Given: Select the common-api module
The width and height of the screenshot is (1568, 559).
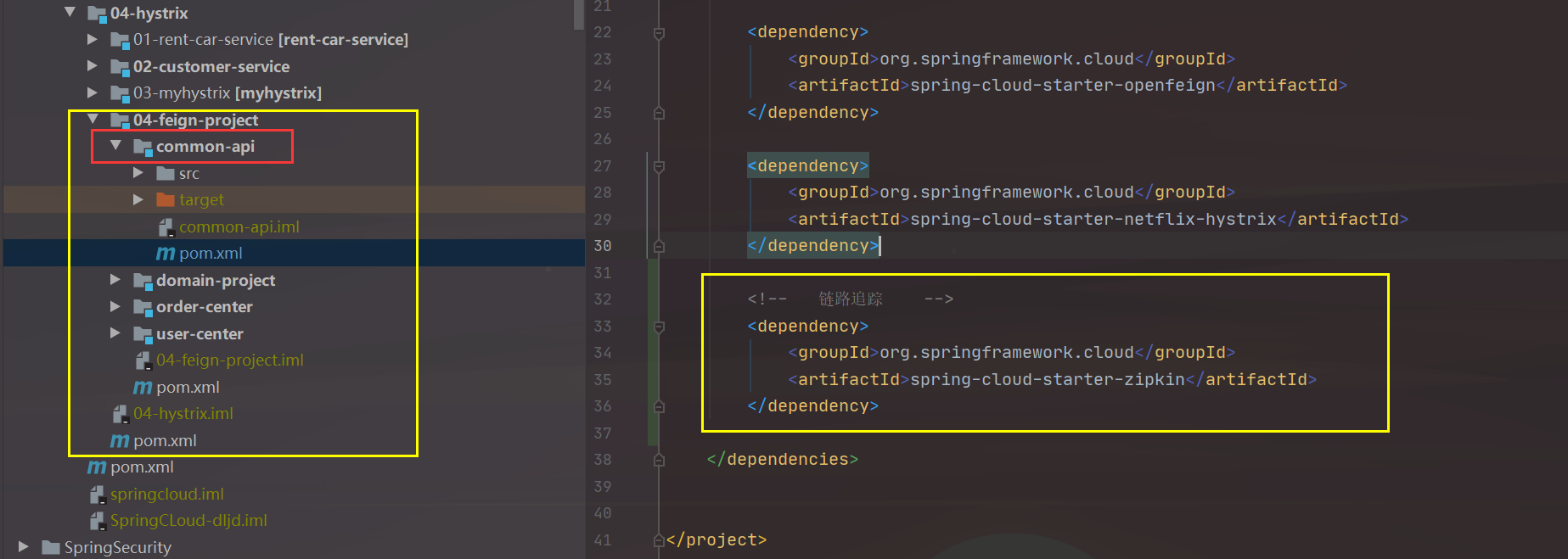Looking at the screenshot, I should 205,146.
